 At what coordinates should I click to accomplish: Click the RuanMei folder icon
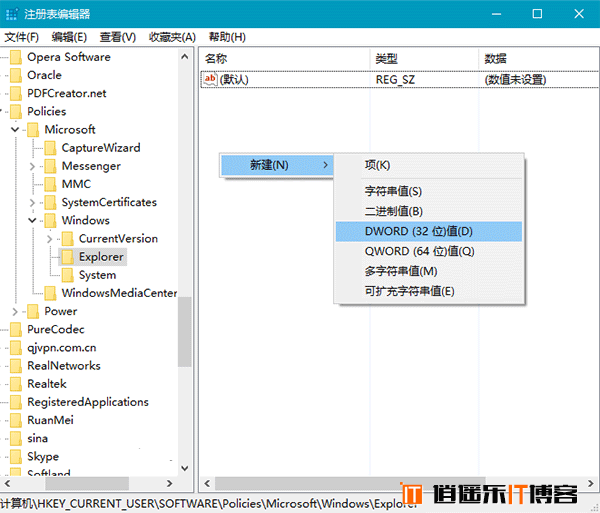coord(16,421)
